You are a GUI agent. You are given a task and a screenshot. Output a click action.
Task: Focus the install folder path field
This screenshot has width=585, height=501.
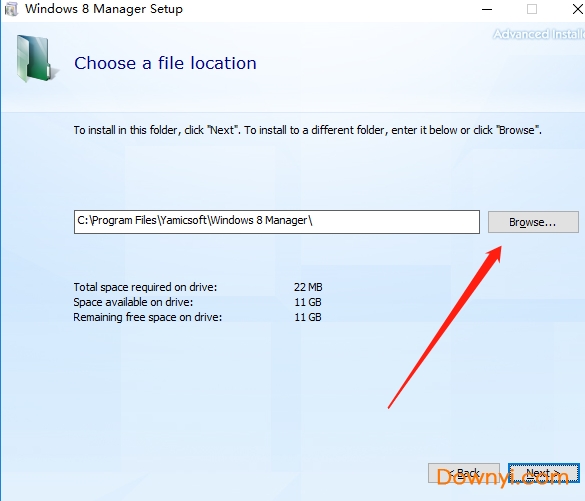[277, 222]
